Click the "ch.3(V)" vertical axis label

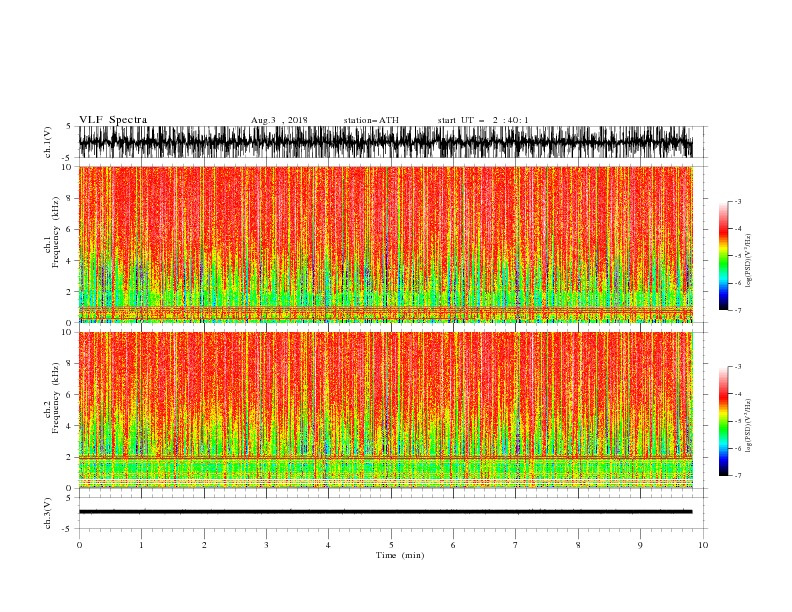tap(48, 514)
